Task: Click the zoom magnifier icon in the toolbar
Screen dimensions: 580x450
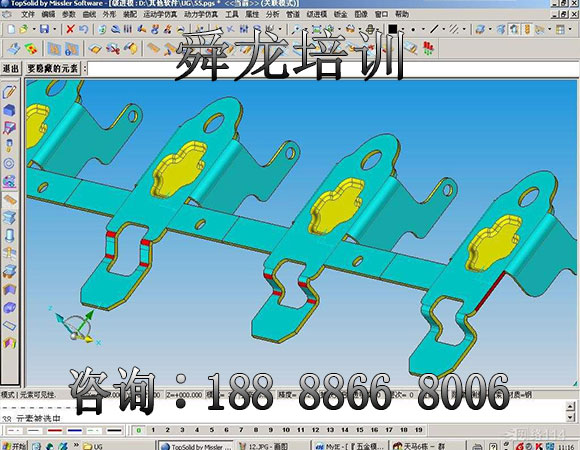Action: pyautogui.click(x=296, y=29)
